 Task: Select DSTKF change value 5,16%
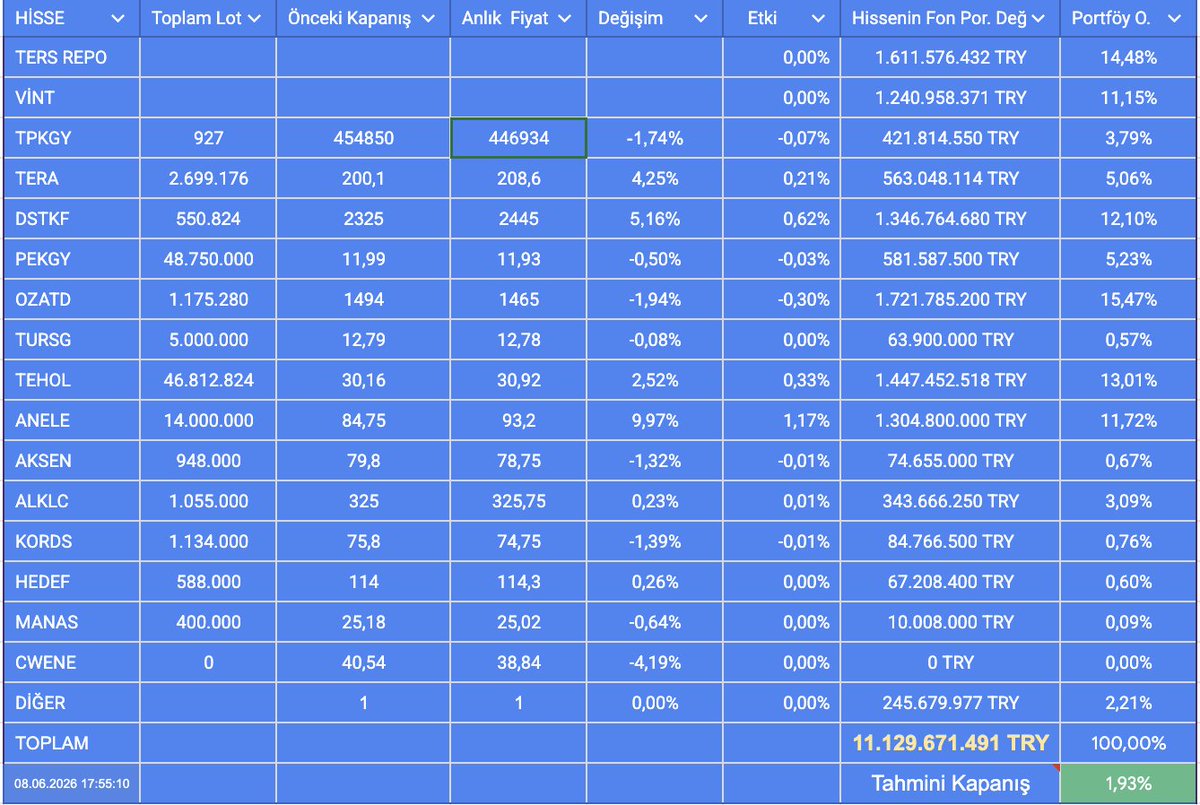tap(656, 219)
